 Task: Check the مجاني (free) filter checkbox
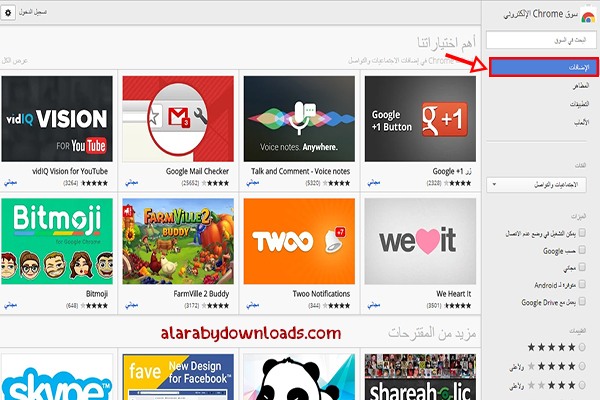(582, 267)
